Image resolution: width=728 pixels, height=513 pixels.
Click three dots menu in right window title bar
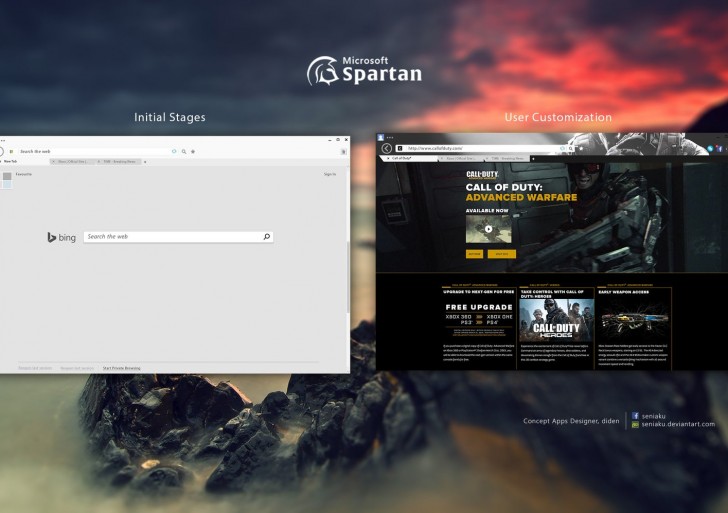[390, 137]
